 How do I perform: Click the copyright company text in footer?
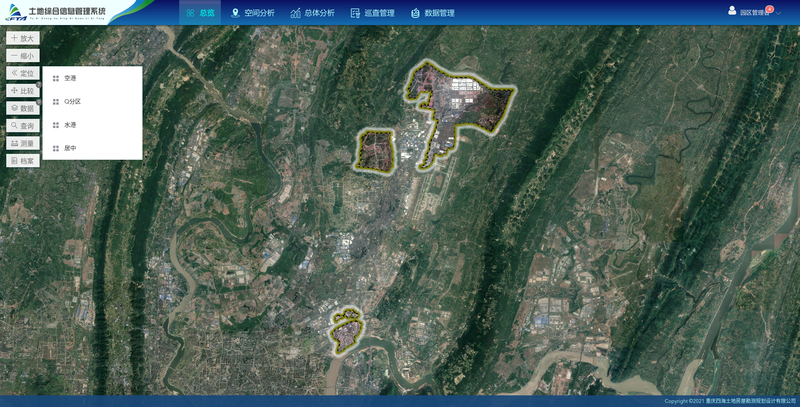730,401
